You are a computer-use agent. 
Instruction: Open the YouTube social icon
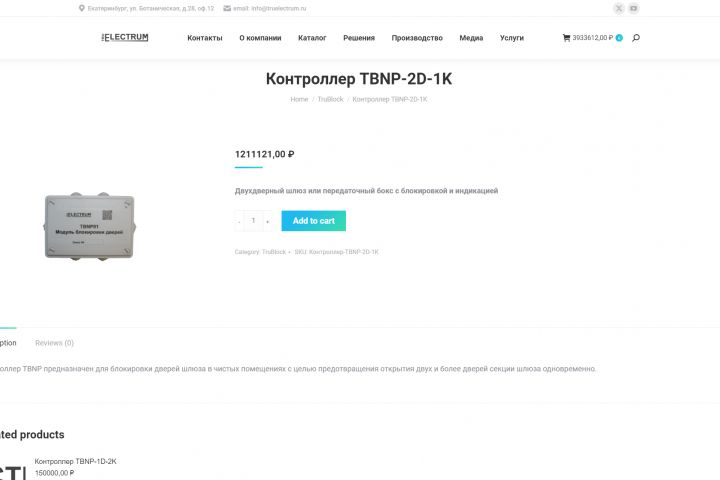(634, 8)
